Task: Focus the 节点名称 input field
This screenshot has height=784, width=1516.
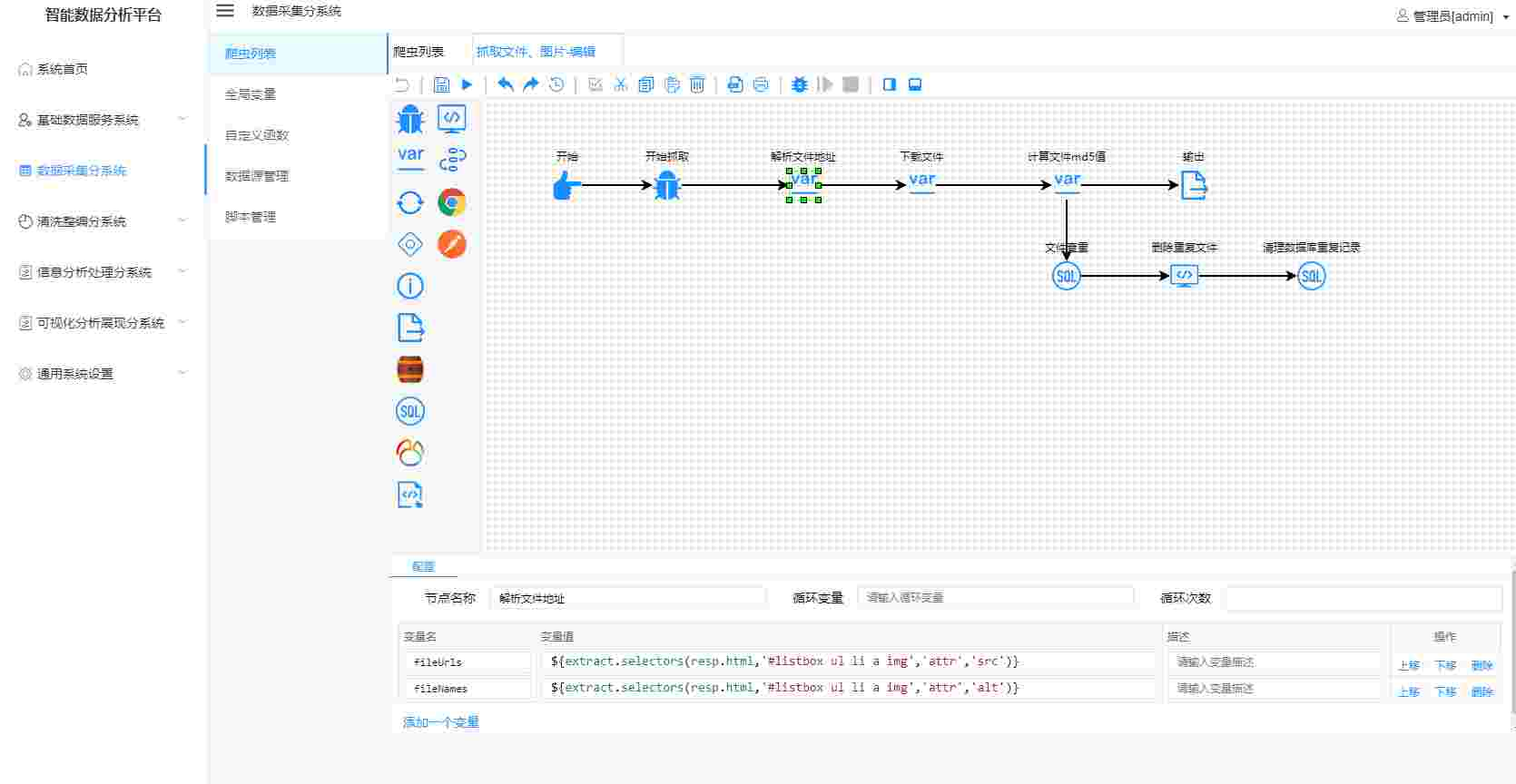Action: 628,598
